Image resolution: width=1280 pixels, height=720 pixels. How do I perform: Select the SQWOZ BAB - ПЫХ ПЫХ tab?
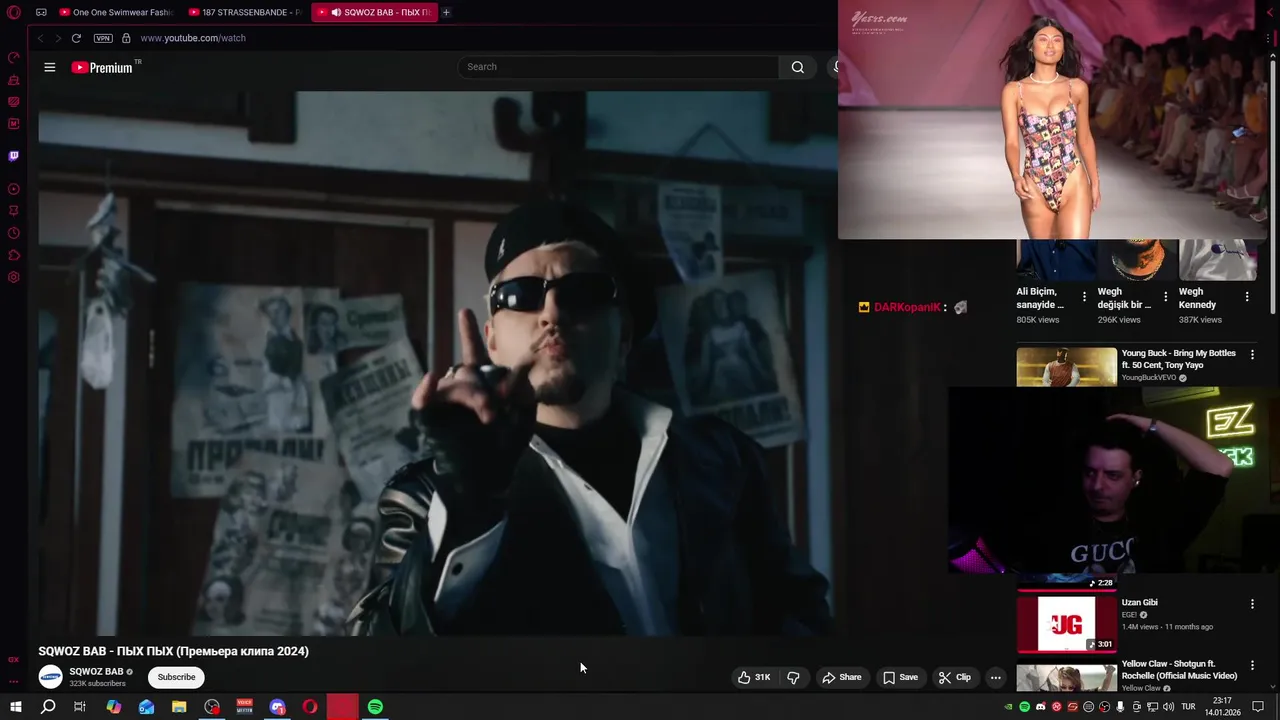pos(374,13)
